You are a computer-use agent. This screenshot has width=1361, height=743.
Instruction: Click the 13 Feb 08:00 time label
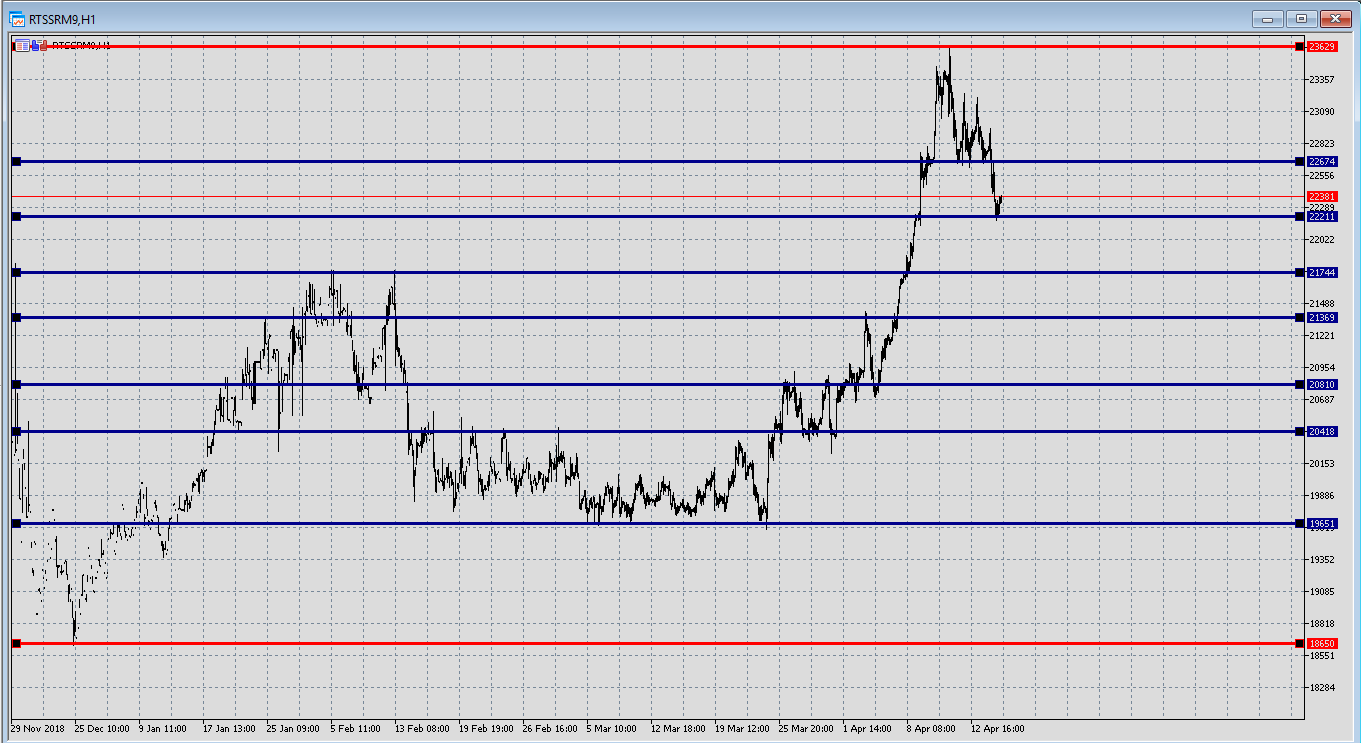pos(421,729)
